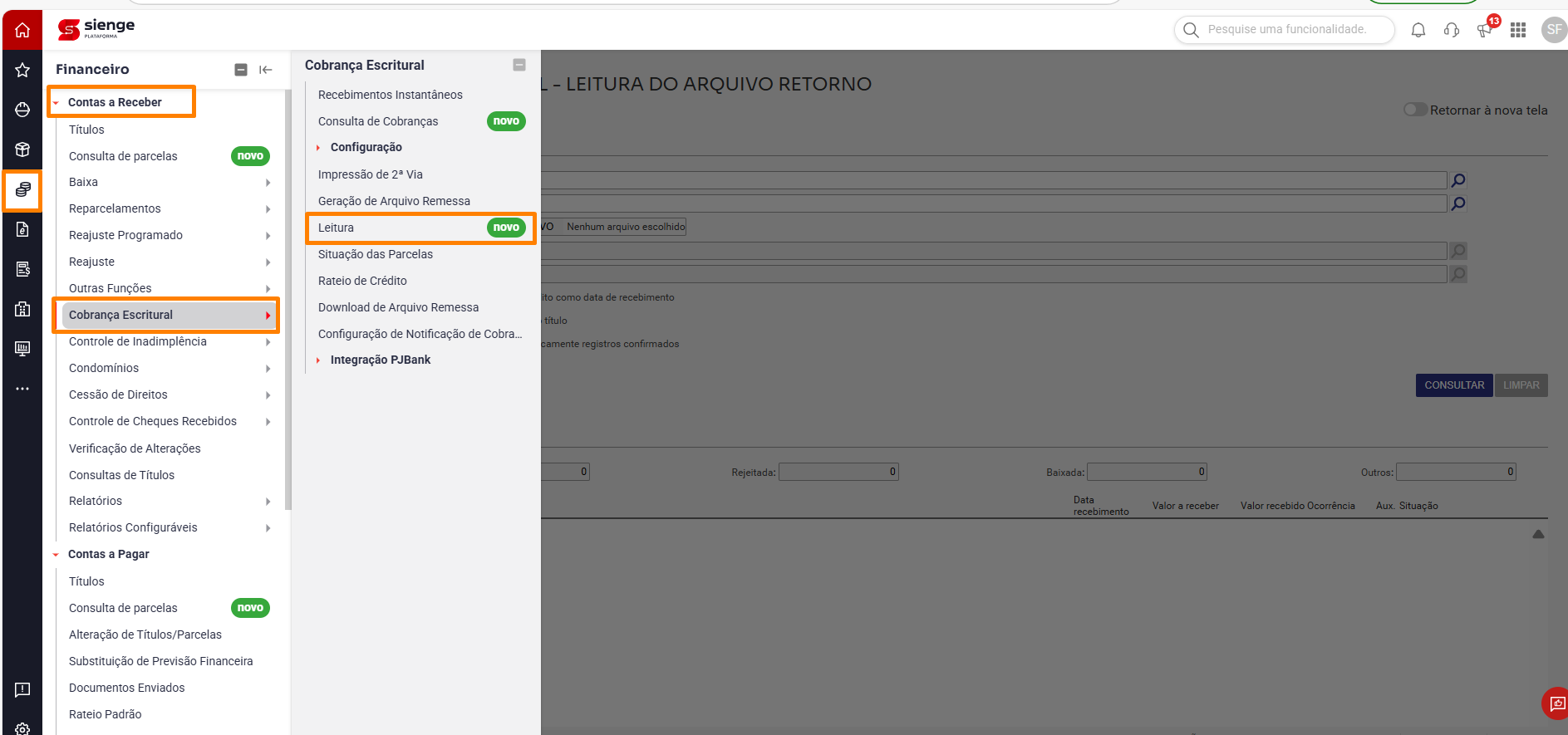The width and height of the screenshot is (1568, 735).
Task: Open notifications bell icon
Action: (1418, 30)
